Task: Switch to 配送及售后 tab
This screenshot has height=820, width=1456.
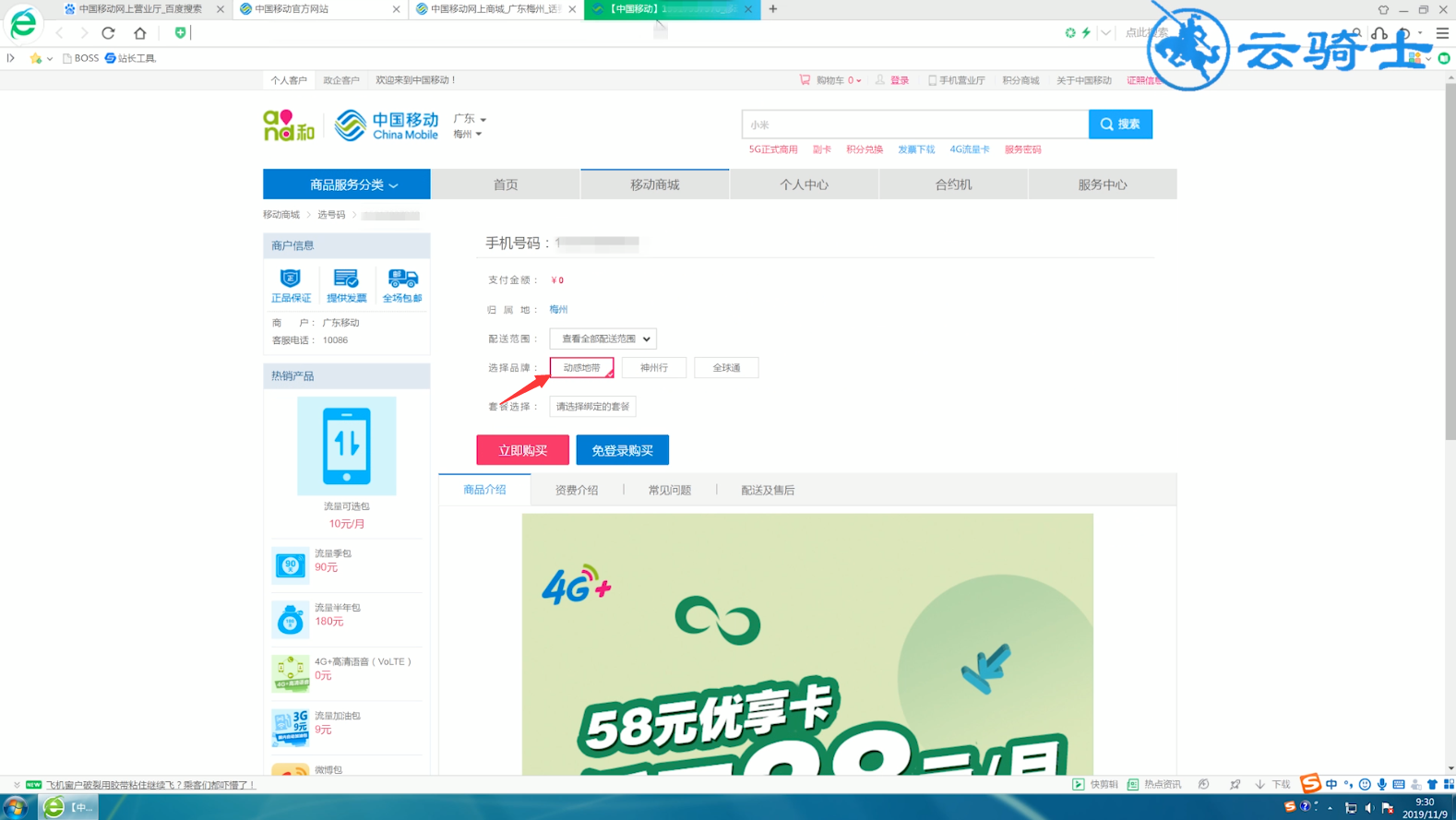Action: 768,490
